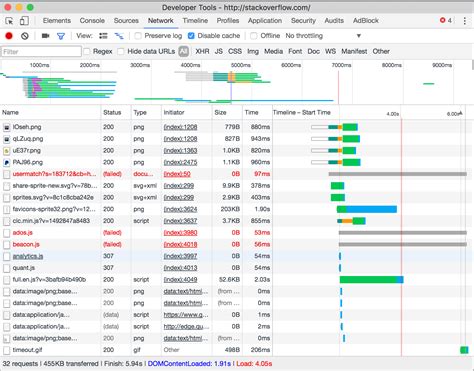Click the file icon of ados.js row
The height and width of the screenshot is (371, 474).
click(7, 233)
